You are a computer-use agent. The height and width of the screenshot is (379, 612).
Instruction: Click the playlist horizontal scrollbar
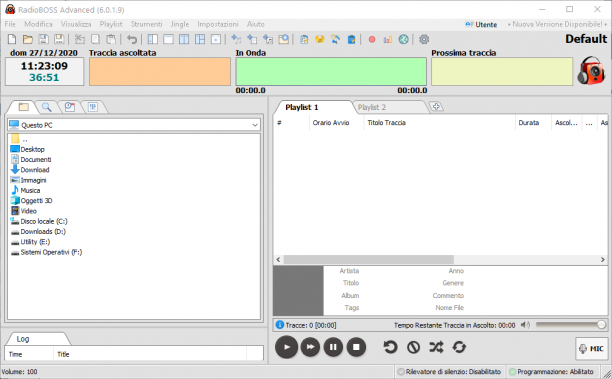[x=368, y=260]
